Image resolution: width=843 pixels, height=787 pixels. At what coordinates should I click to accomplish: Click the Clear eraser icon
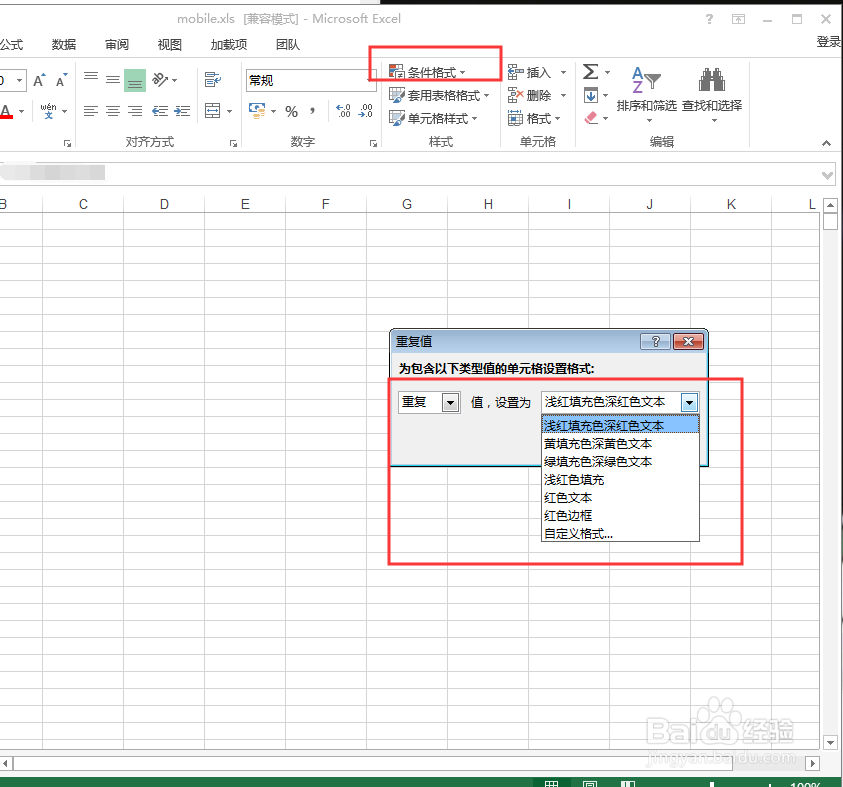pyautogui.click(x=591, y=118)
